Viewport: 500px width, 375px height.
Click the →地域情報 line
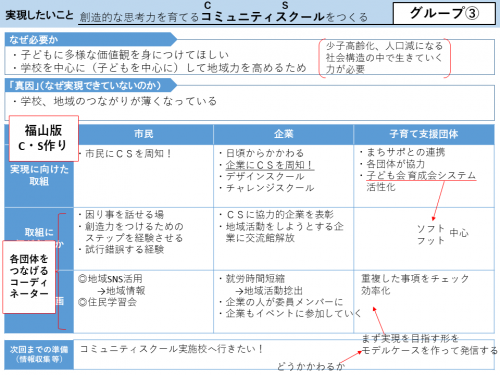click(121, 291)
